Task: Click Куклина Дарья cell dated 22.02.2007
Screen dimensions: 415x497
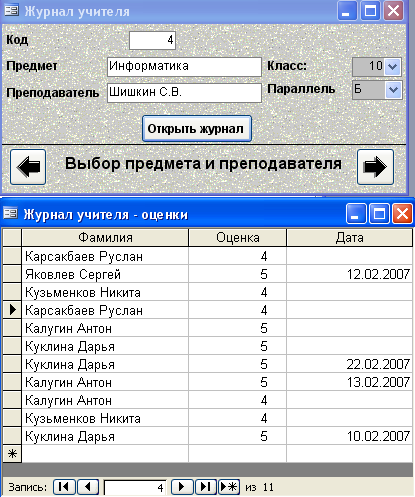Action: click(105, 364)
